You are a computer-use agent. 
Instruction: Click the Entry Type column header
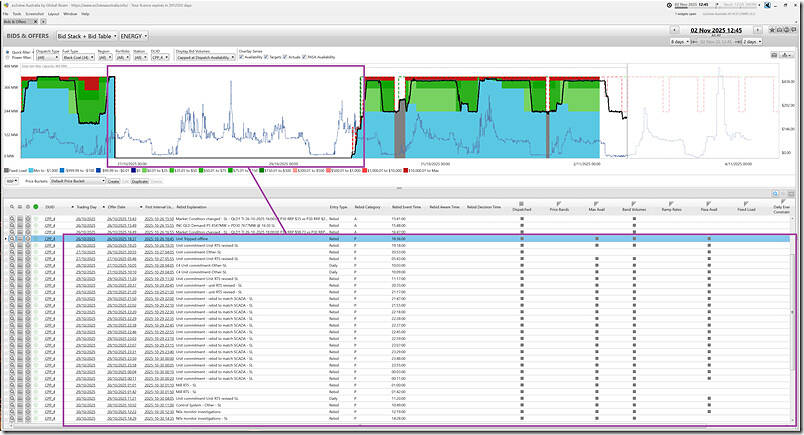tap(338, 207)
